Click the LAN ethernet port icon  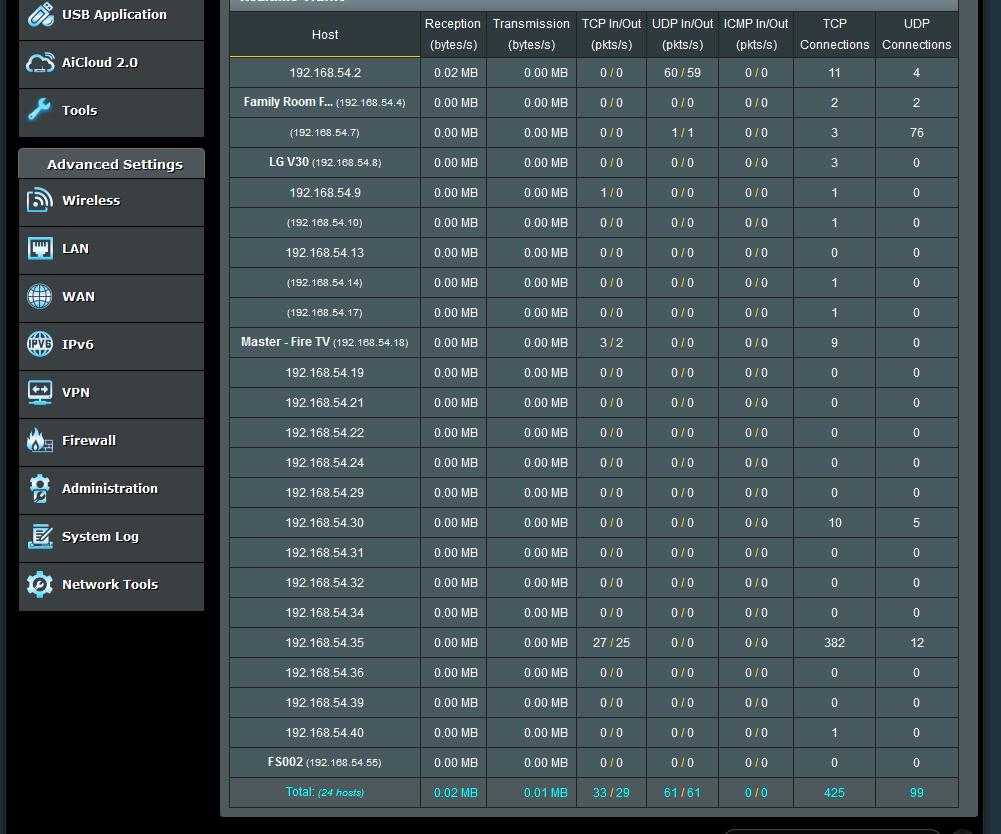[x=40, y=248]
